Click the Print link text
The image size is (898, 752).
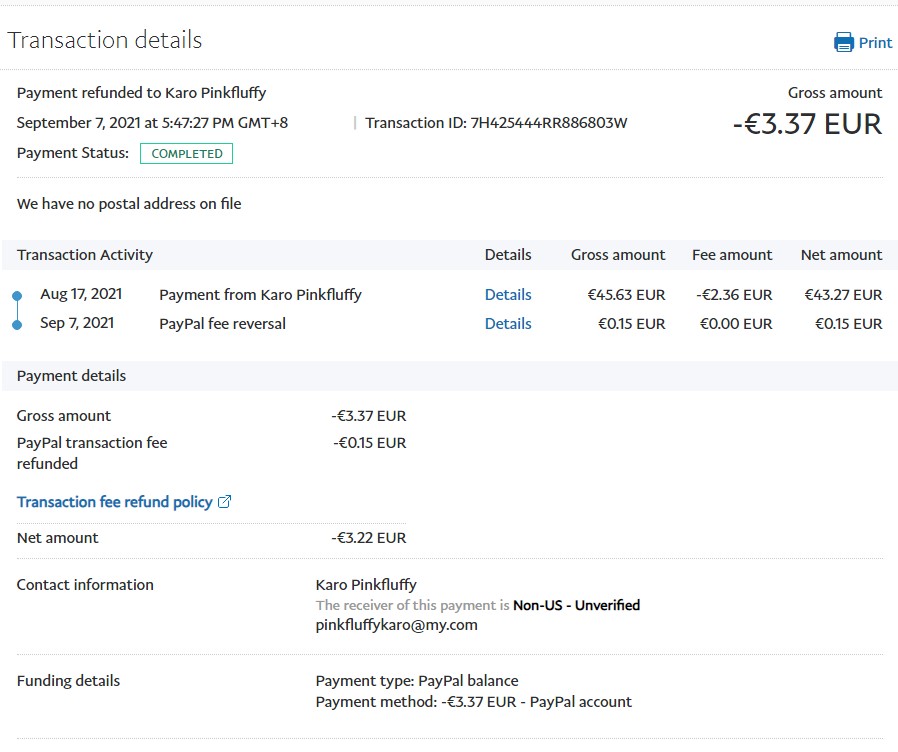coord(875,42)
